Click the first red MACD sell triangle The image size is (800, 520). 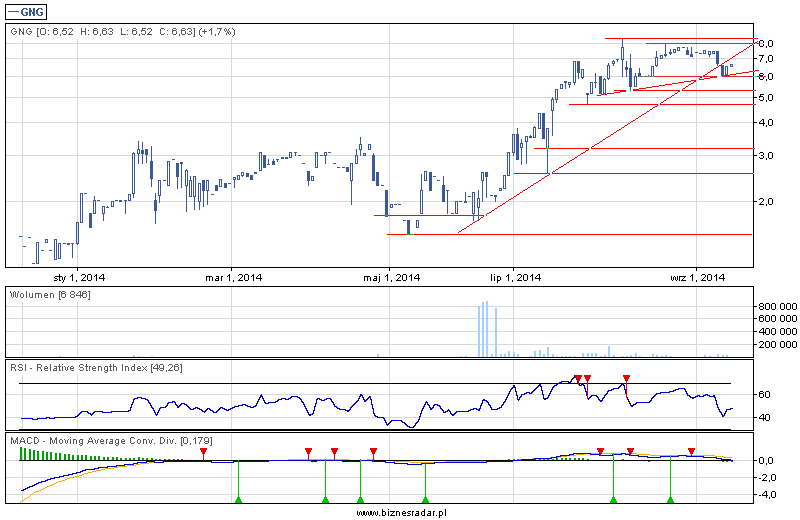tap(203, 452)
